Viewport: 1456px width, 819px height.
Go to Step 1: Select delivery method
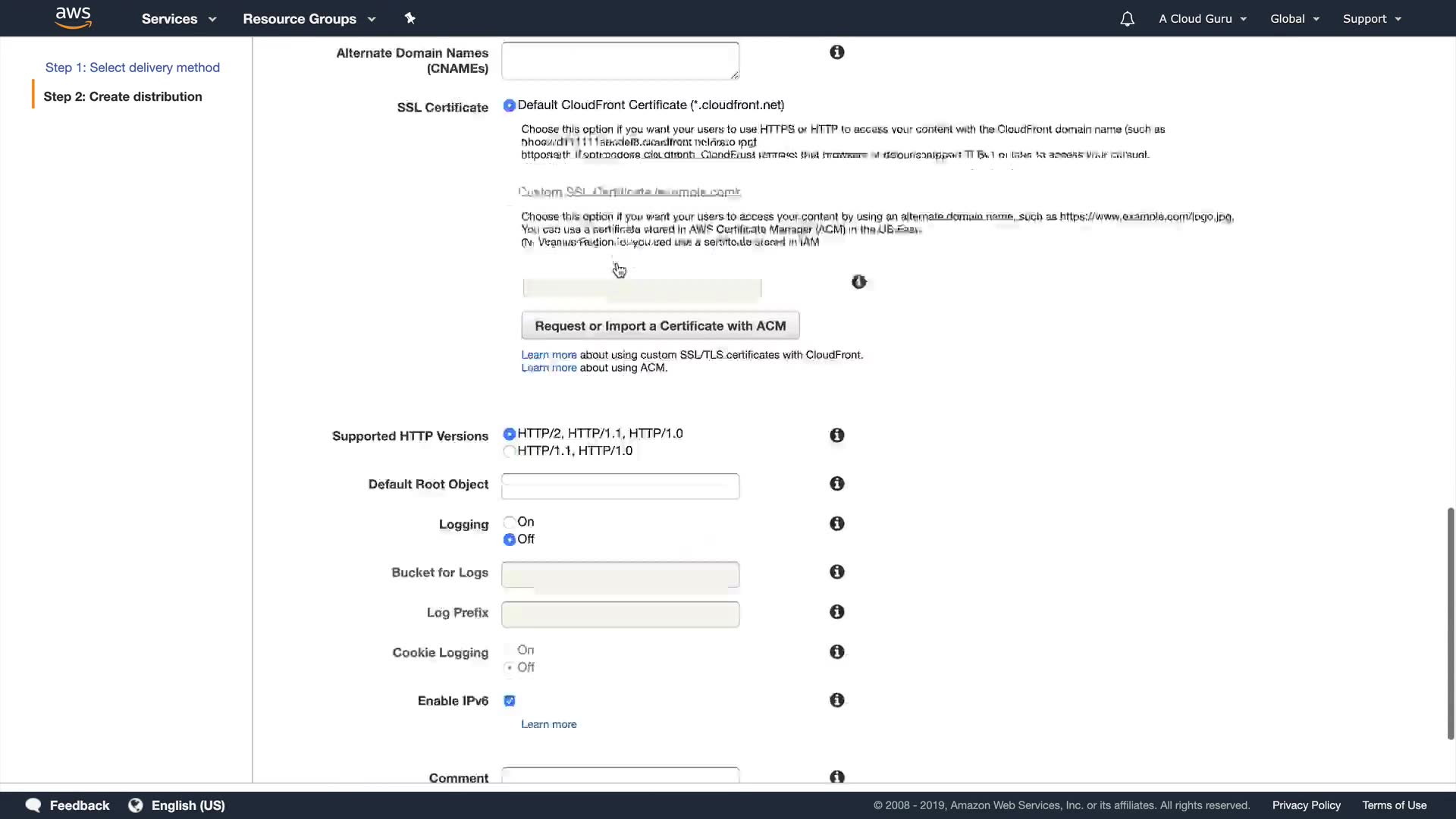tap(133, 67)
